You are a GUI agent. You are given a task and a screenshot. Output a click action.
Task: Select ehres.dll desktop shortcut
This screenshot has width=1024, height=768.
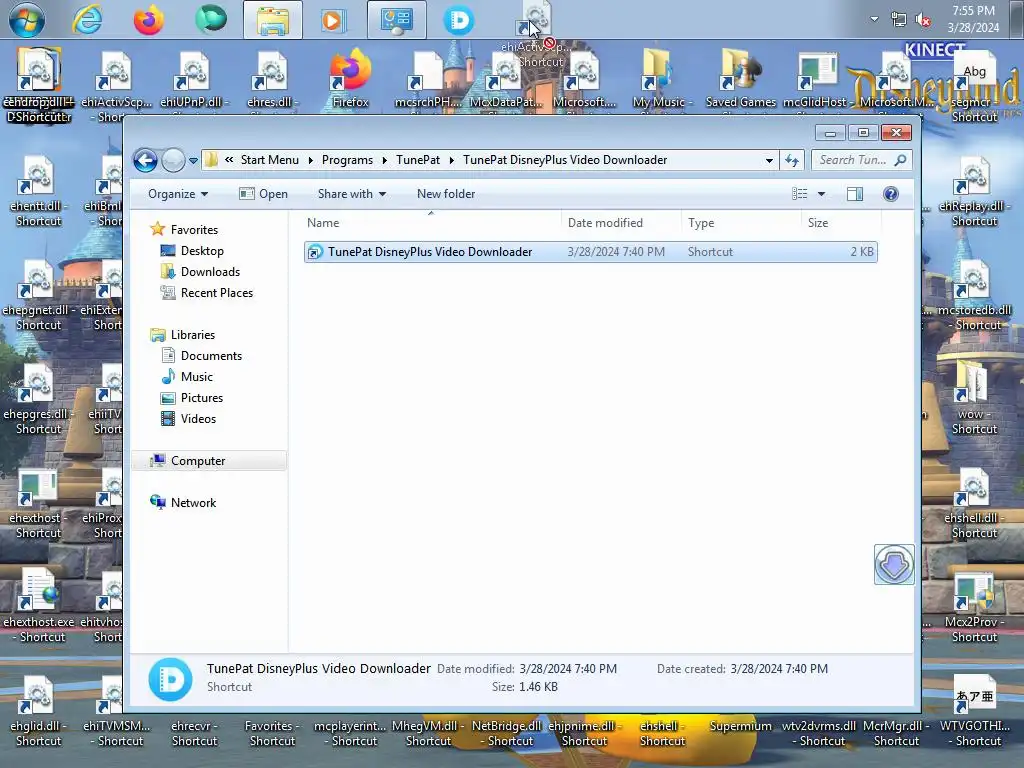point(272,78)
